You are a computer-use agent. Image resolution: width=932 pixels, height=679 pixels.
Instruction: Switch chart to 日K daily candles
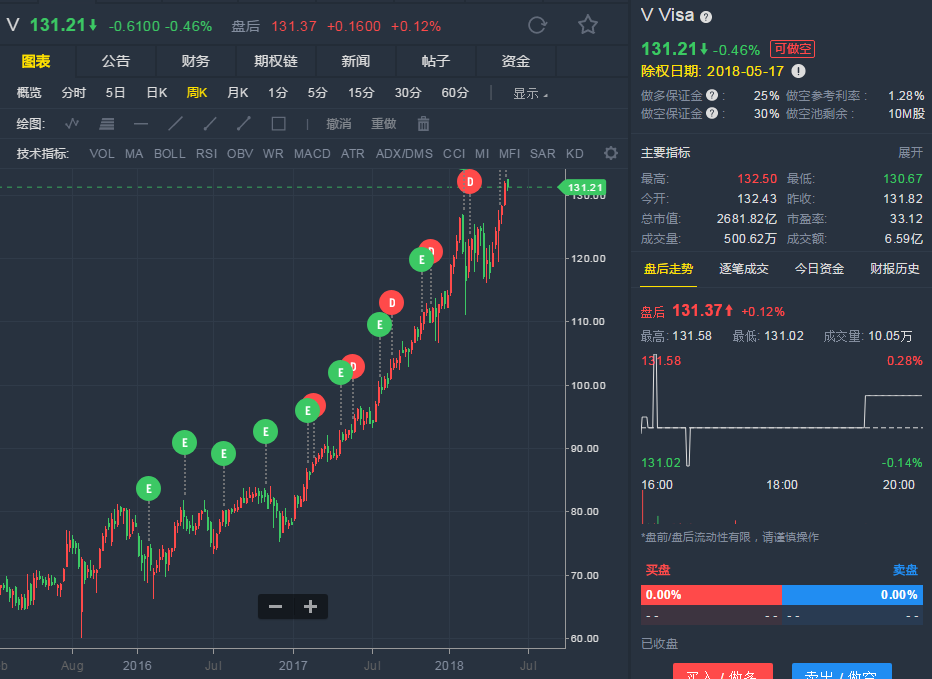(157, 93)
